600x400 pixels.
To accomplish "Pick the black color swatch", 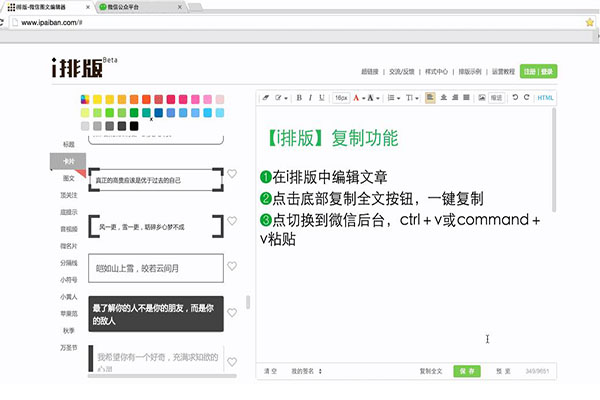I will [134, 126].
